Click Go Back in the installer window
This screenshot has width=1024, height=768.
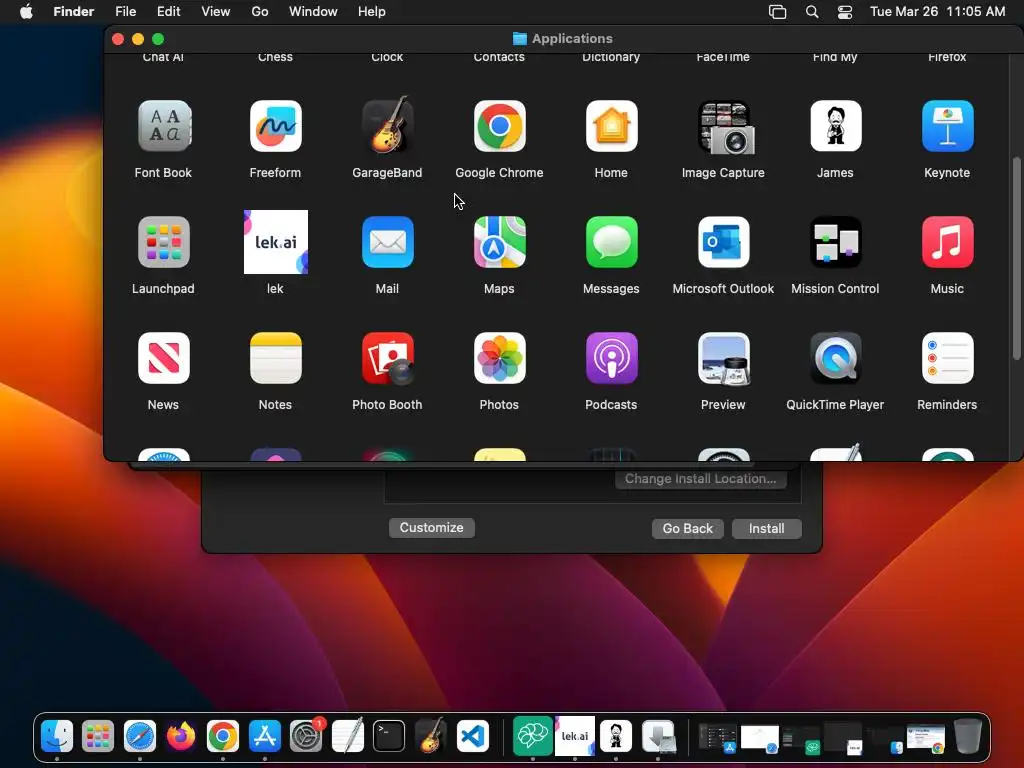tap(688, 528)
